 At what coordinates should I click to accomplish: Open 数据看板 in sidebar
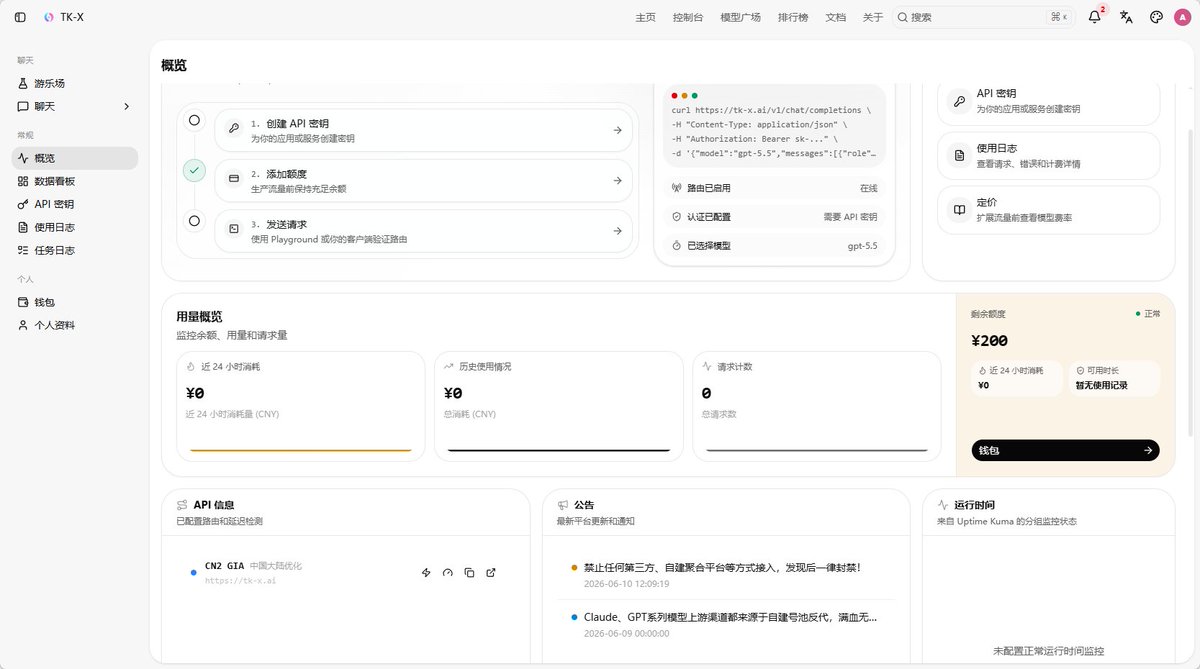click(x=75, y=181)
